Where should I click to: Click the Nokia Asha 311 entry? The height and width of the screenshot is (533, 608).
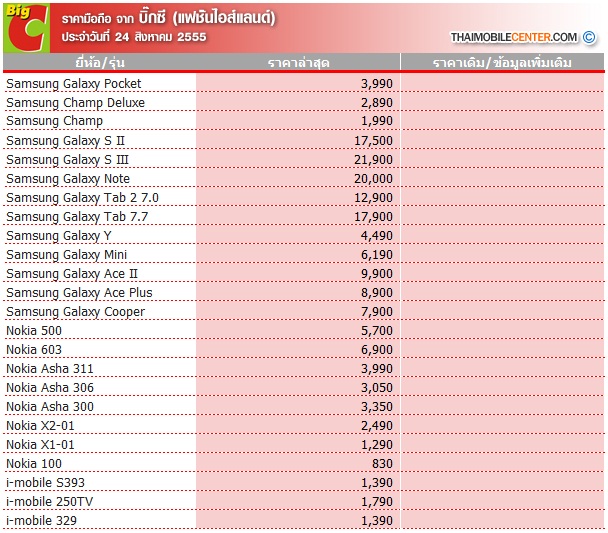(x=50, y=369)
